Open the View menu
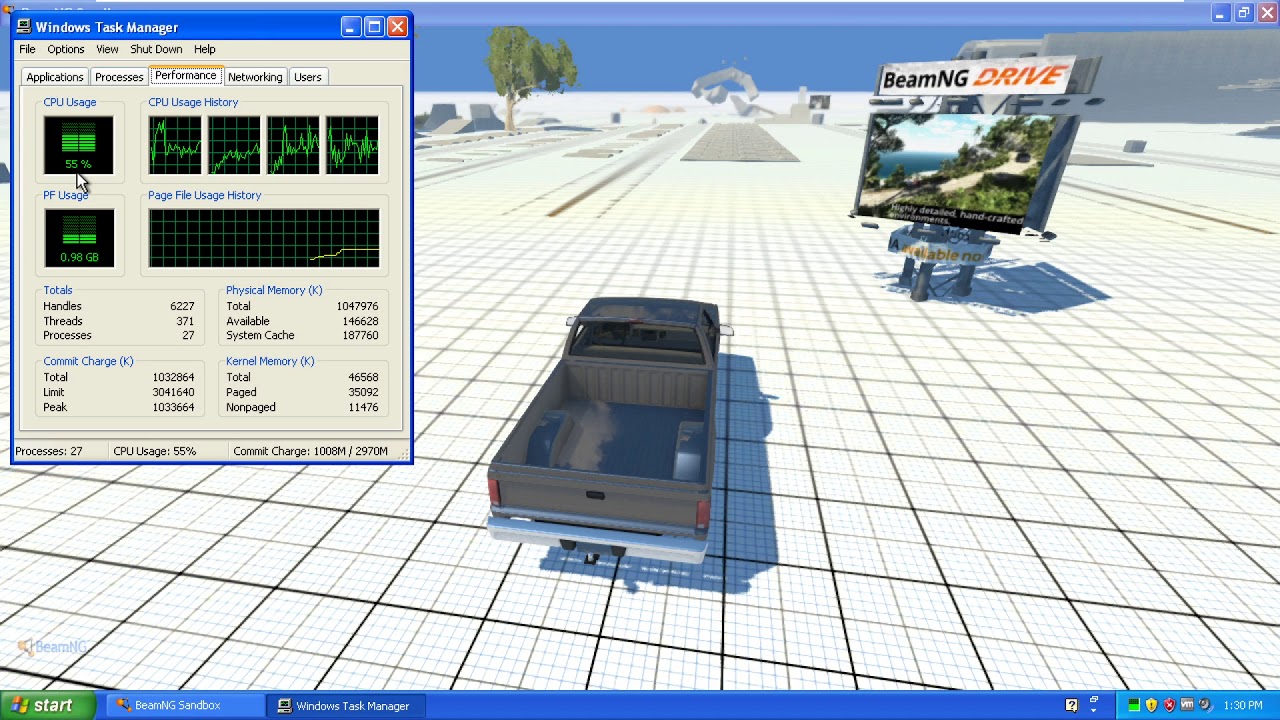This screenshot has height=720, width=1280. [x=107, y=49]
